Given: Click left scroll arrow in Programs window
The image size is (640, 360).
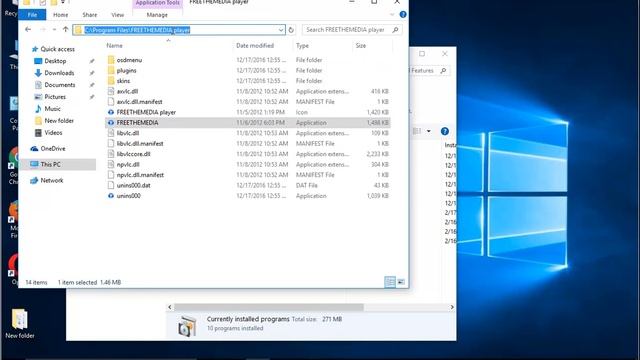Looking at the screenshot, I should pos(170,307).
